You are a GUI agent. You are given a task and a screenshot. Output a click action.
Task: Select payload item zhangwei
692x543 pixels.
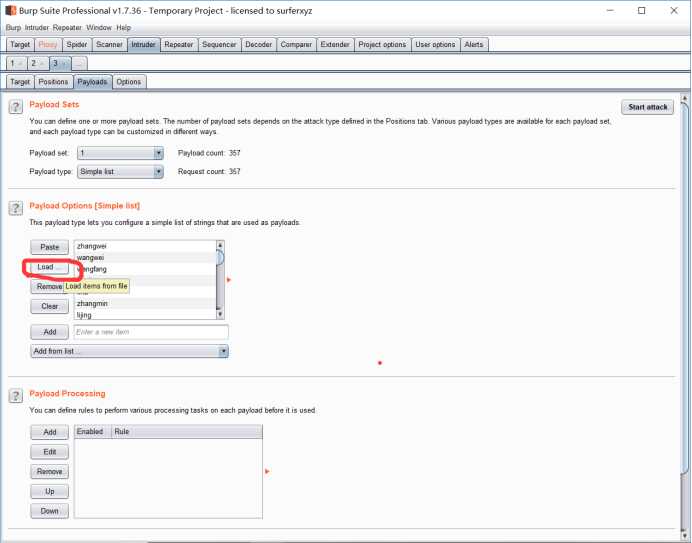click(145, 246)
